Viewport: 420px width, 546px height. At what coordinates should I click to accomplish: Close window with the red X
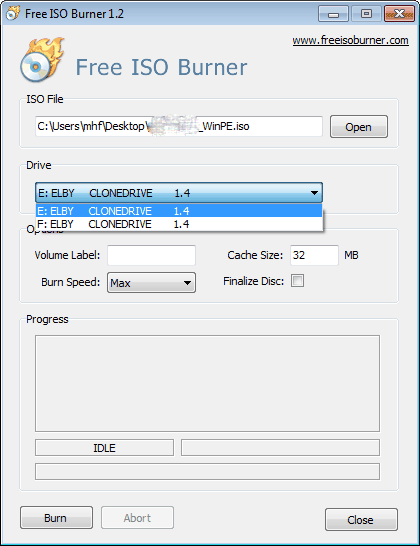[x=399, y=14]
